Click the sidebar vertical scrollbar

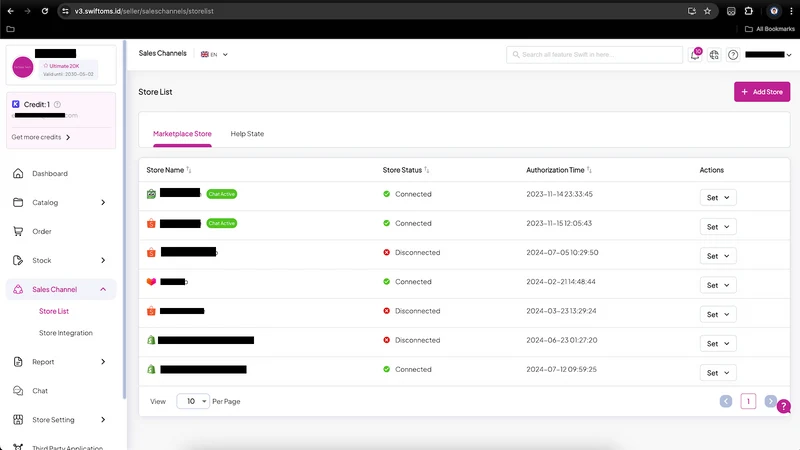(124, 219)
